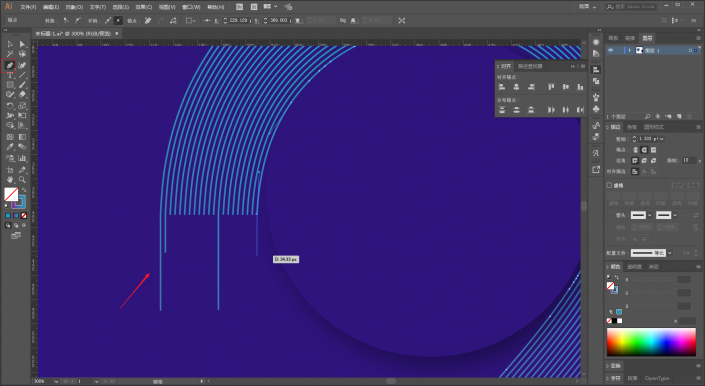Select the Direct Selection white arrow tool
Viewport: 705px width, 386px height.
point(22,44)
